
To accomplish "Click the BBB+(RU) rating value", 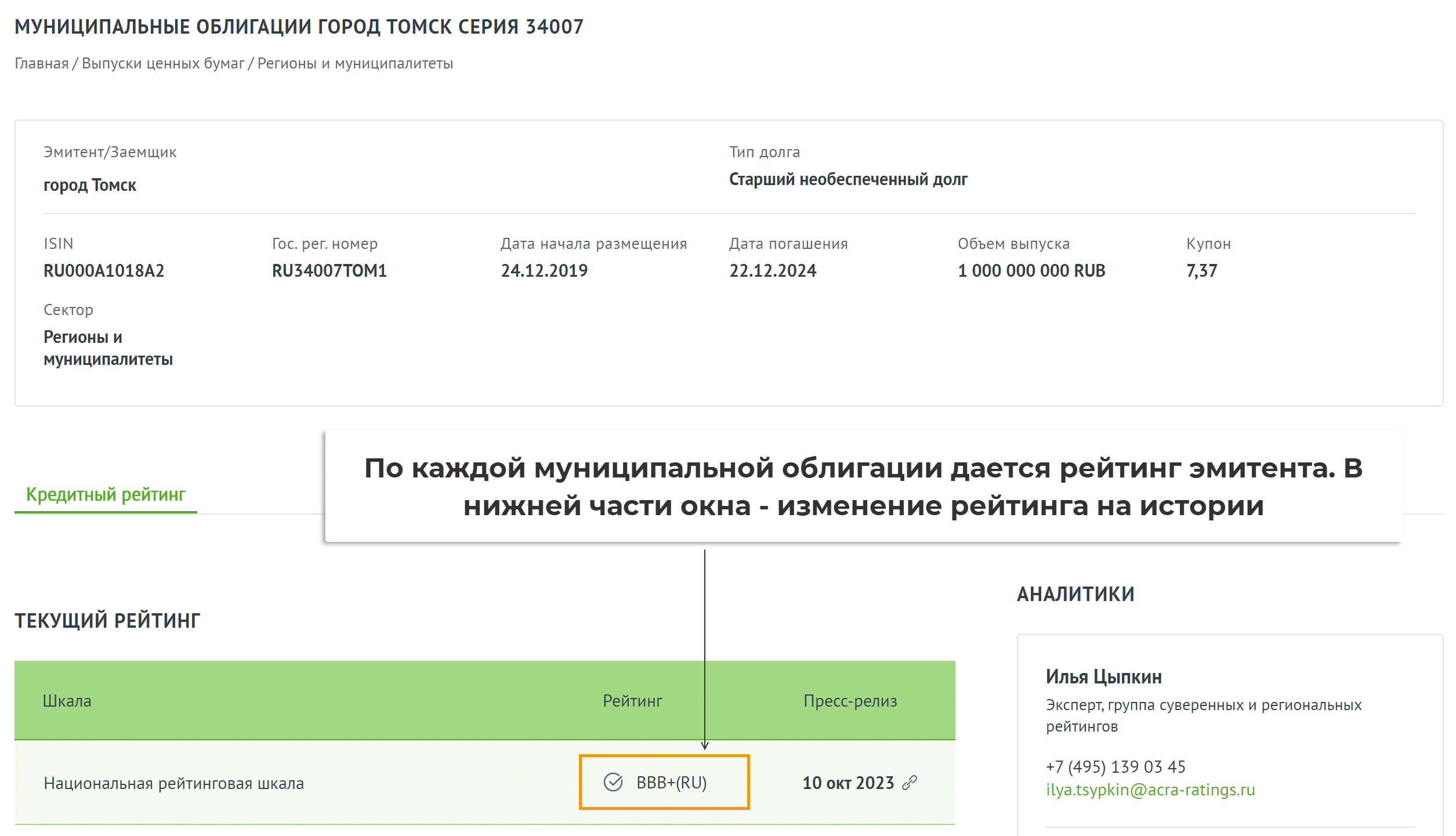I will click(671, 783).
